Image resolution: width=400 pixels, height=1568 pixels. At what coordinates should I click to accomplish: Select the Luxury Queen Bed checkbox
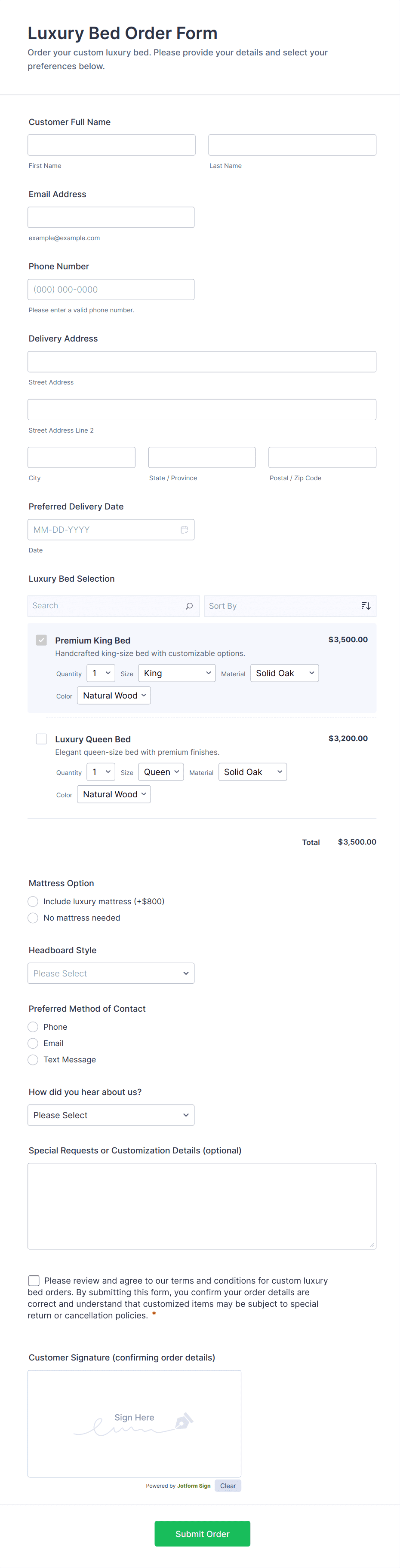[x=41, y=738]
